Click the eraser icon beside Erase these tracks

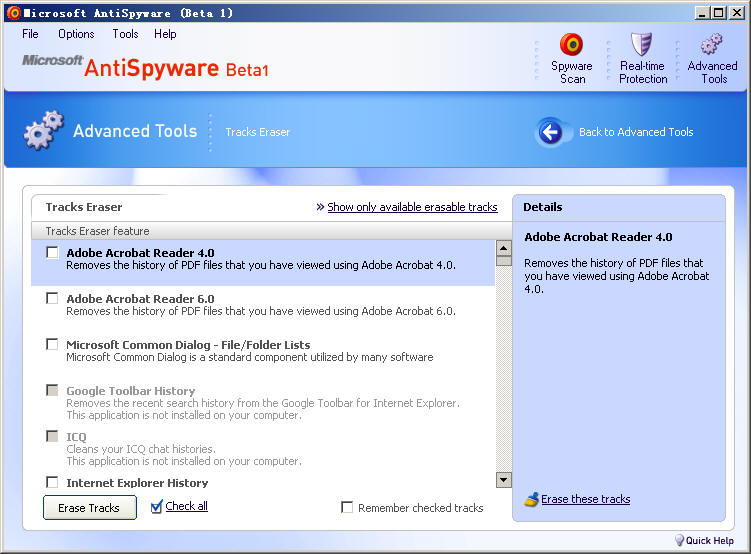click(x=532, y=499)
